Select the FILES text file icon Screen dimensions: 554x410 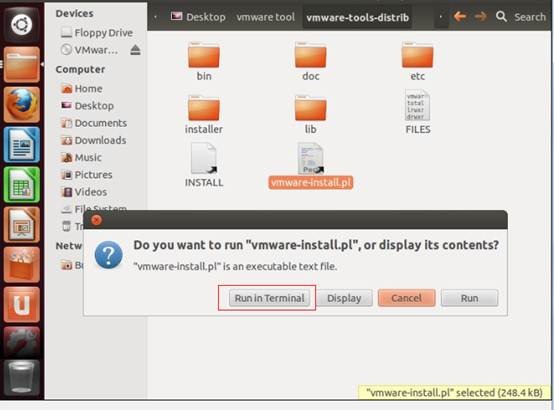(417, 106)
